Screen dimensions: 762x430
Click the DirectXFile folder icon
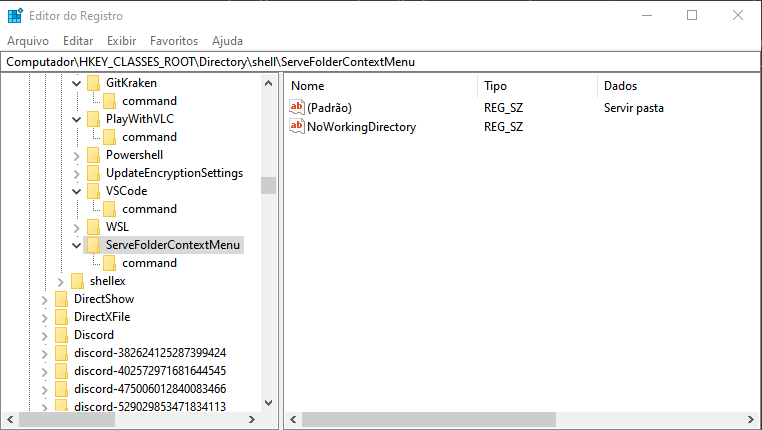(x=61, y=317)
